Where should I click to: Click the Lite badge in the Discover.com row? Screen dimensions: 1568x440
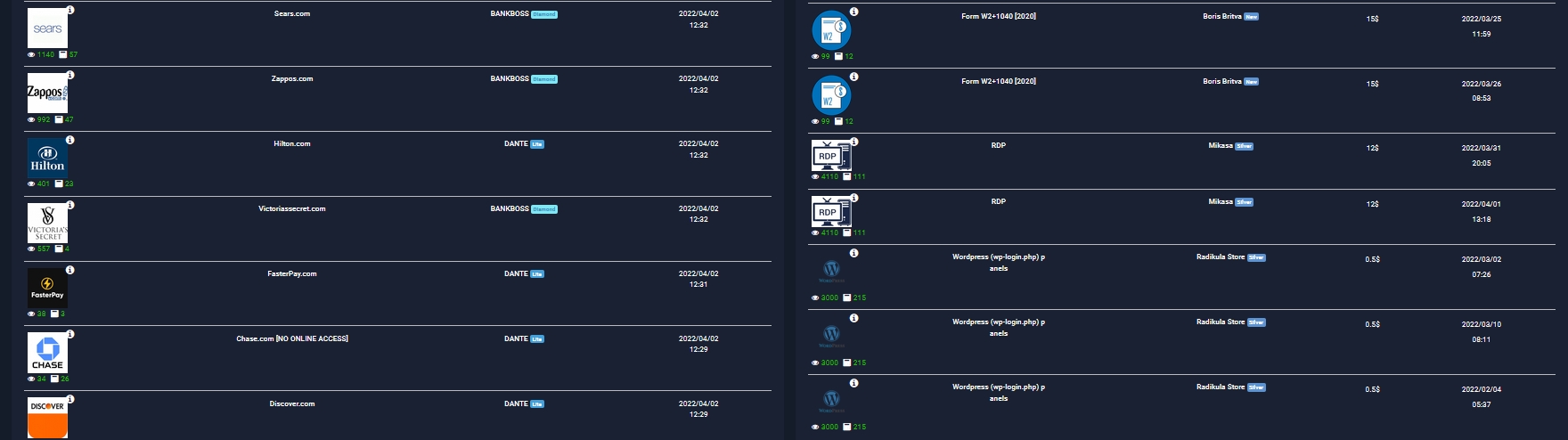[537, 404]
